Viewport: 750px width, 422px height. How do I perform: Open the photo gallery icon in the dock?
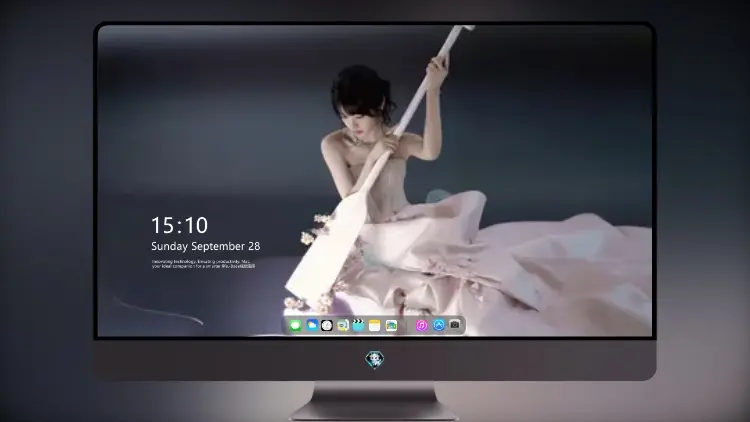[x=391, y=325]
